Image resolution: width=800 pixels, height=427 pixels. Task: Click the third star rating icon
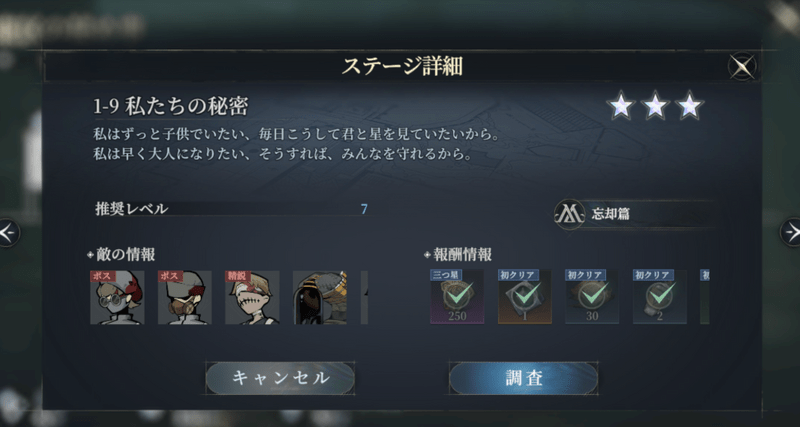689,106
